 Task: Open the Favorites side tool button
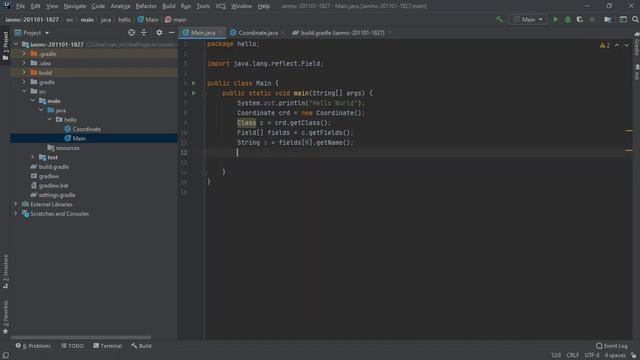[x=5, y=317]
